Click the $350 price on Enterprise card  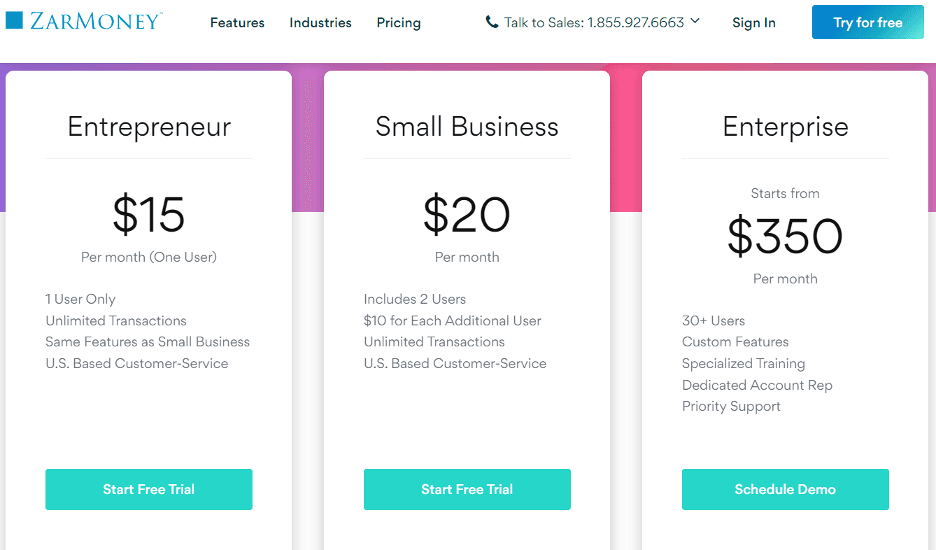coord(785,236)
